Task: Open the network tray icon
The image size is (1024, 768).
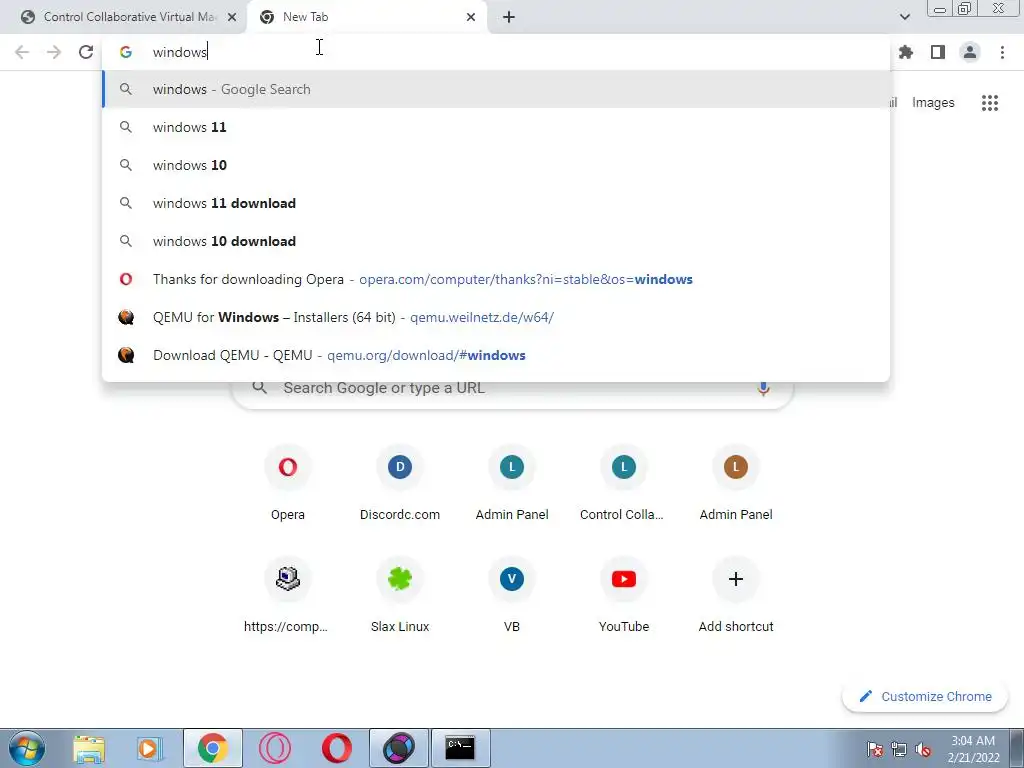Action: 899,750
